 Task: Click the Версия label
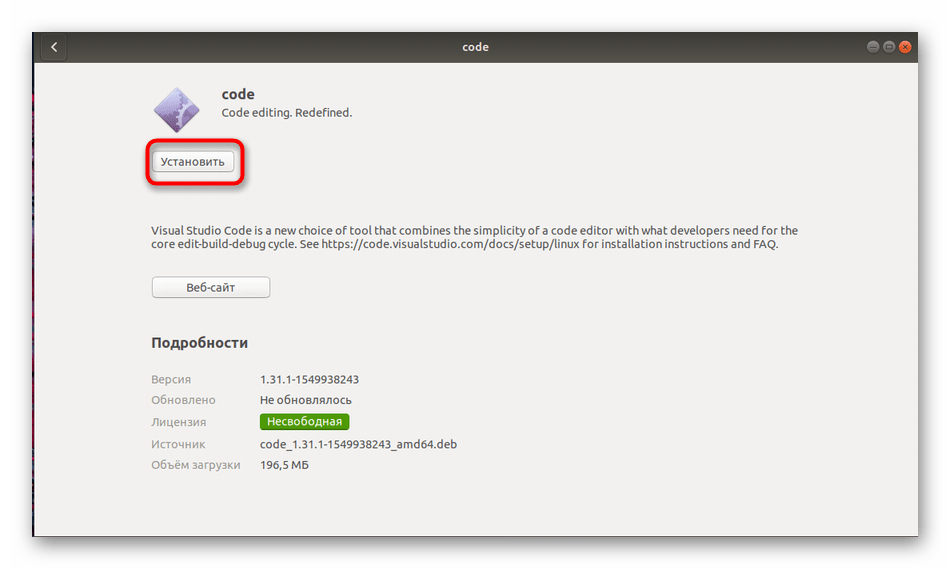point(171,380)
